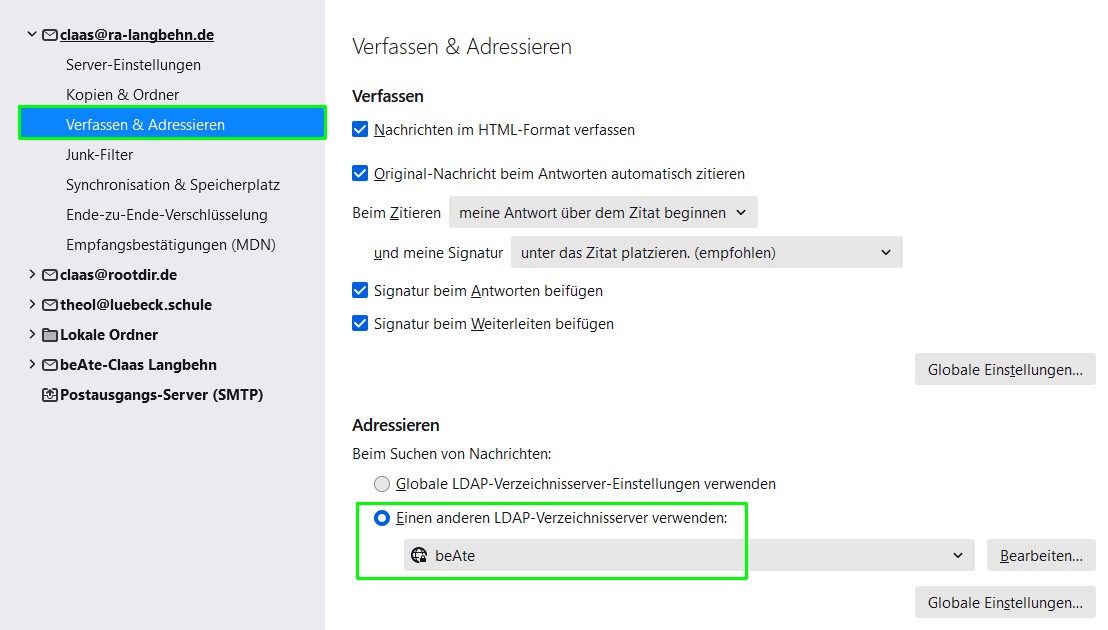Image resolution: width=1108 pixels, height=630 pixels.
Task: Click the Bearbeiten... button
Action: point(1041,555)
